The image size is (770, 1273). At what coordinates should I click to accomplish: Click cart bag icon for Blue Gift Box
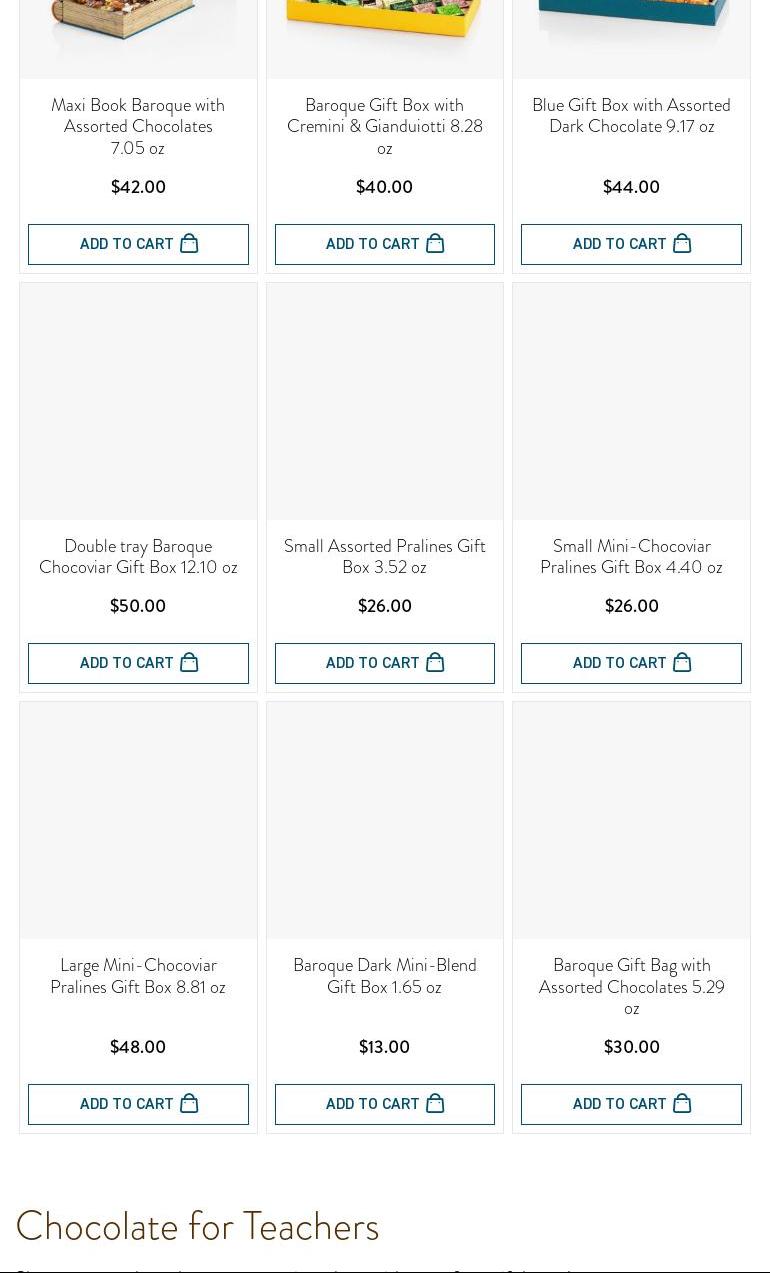(x=682, y=244)
